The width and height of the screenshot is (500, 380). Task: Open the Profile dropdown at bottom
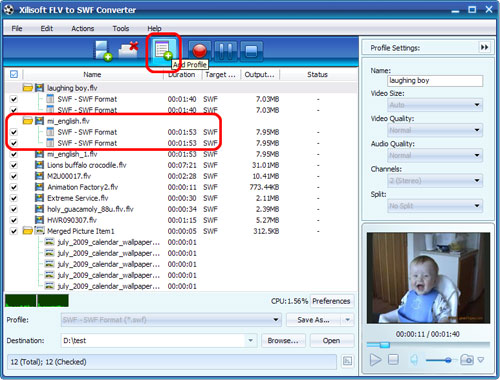[171, 320]
